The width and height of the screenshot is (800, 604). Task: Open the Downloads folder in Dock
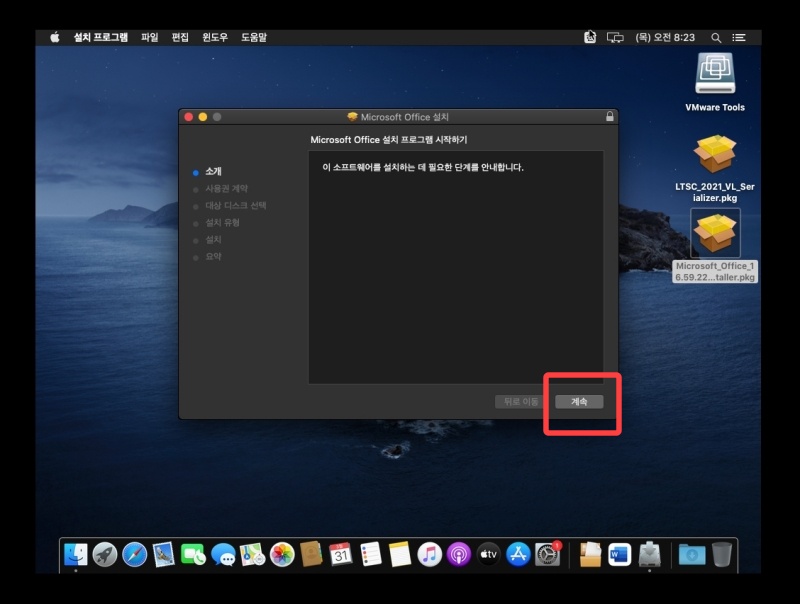(692, 555)
